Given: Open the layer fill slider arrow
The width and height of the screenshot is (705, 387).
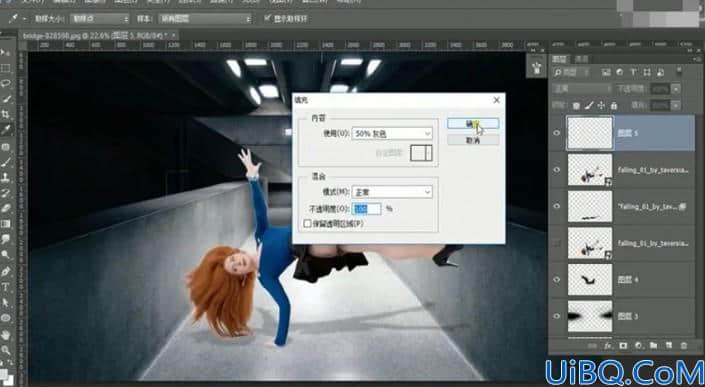Looking at the screenshot, I should click(x=676, y=106).
